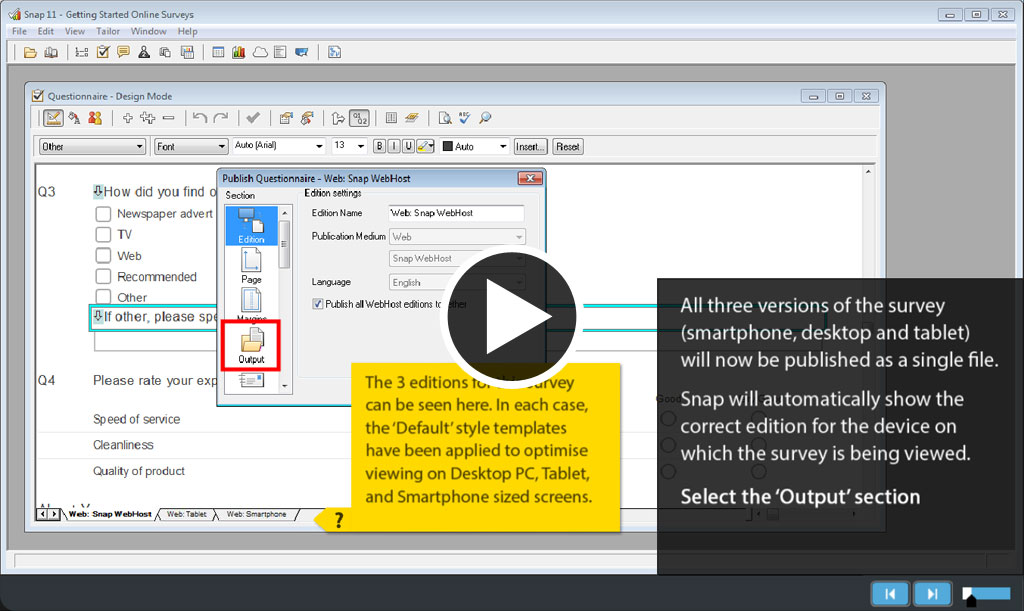Viewport: 1024px width, 611px height.
Task: Click the single plus add question icon
Action: pyautogui.click(x=127, y=118)
